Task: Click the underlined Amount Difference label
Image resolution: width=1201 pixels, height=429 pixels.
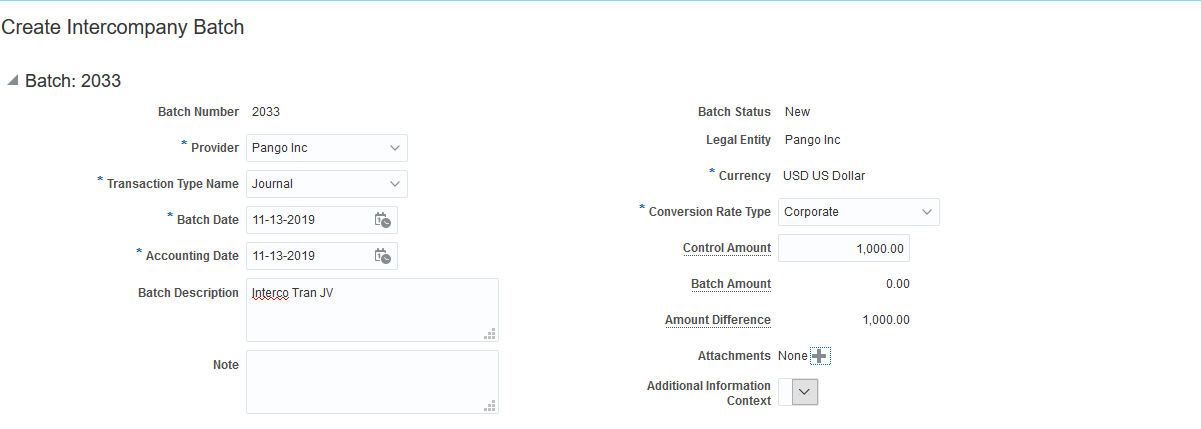Action: coord(717,320)
